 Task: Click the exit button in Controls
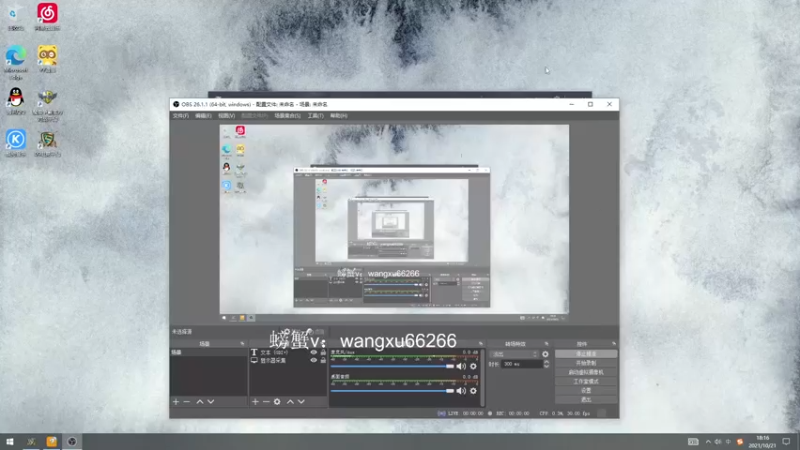pos(586,399)
